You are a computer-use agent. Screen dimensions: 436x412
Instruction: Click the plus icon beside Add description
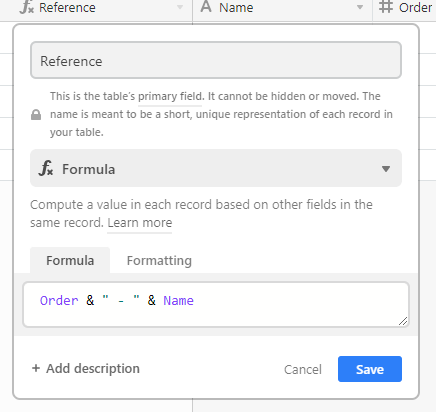tap(36, 368)
